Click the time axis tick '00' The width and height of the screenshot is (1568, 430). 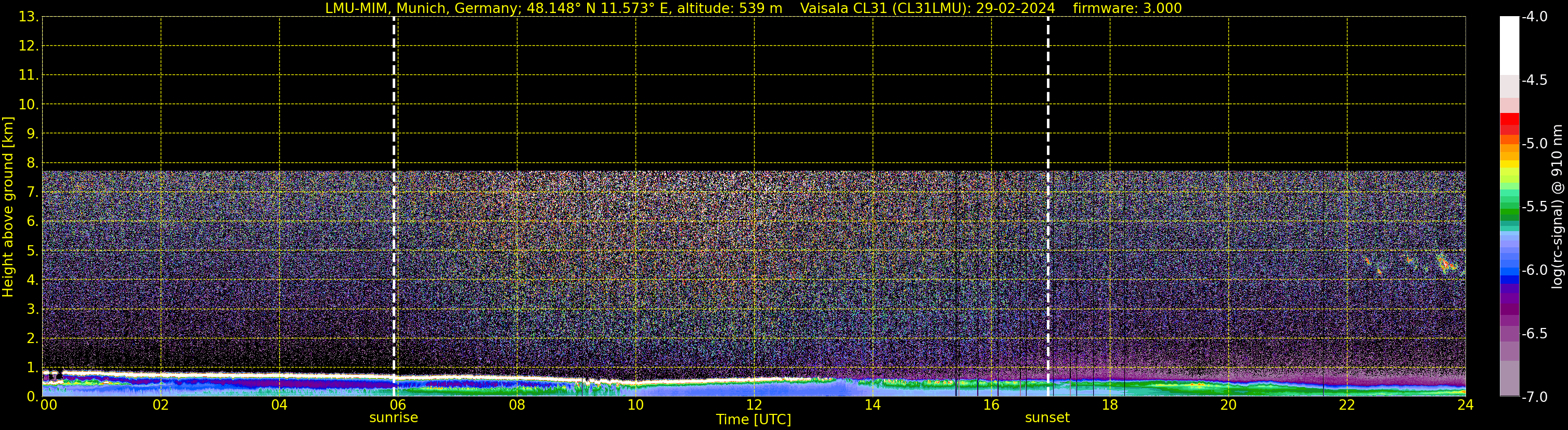pos(49,405)
